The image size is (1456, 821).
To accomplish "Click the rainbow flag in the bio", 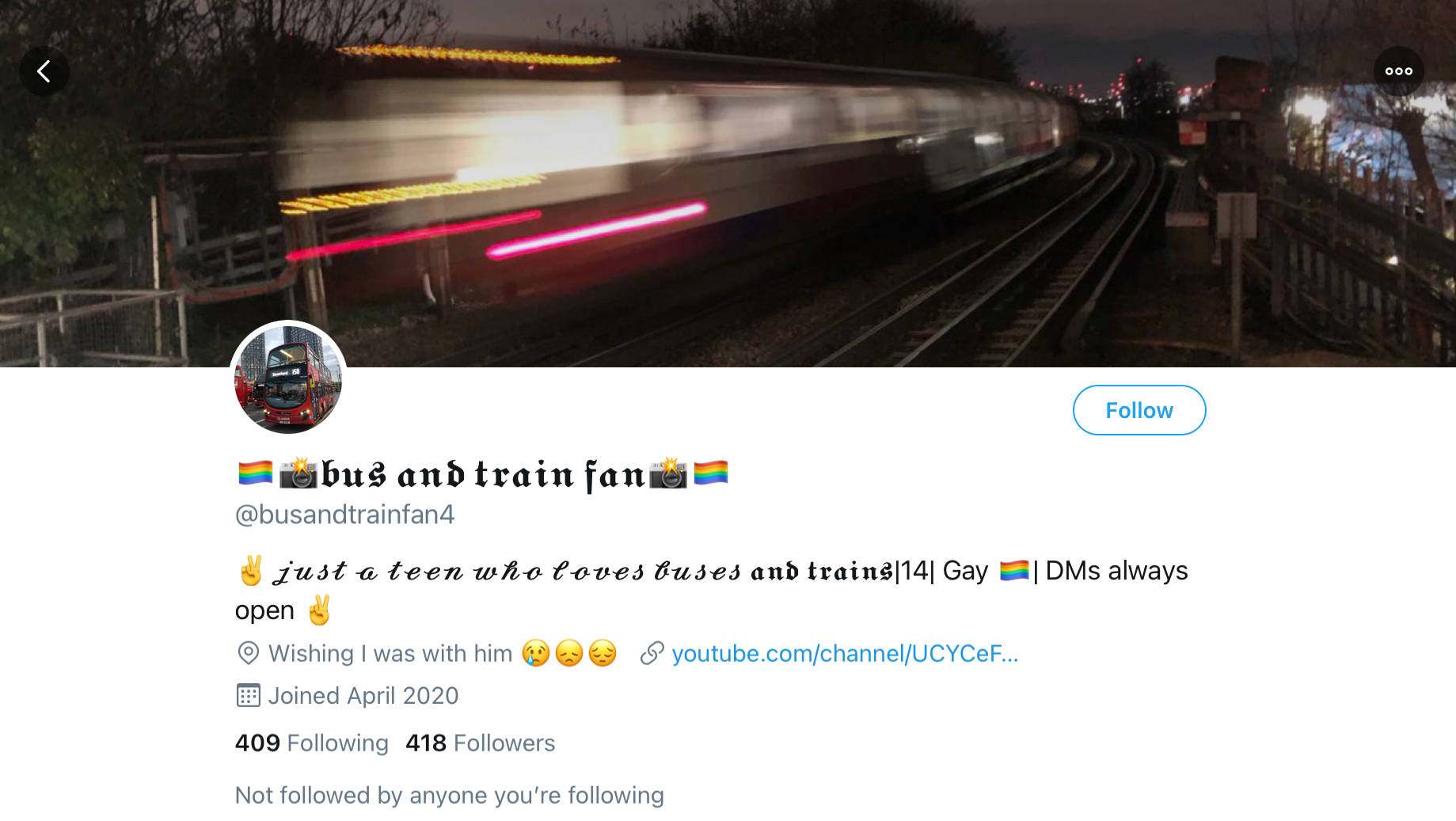I will pyautogui.click(x=1014, y=571).
